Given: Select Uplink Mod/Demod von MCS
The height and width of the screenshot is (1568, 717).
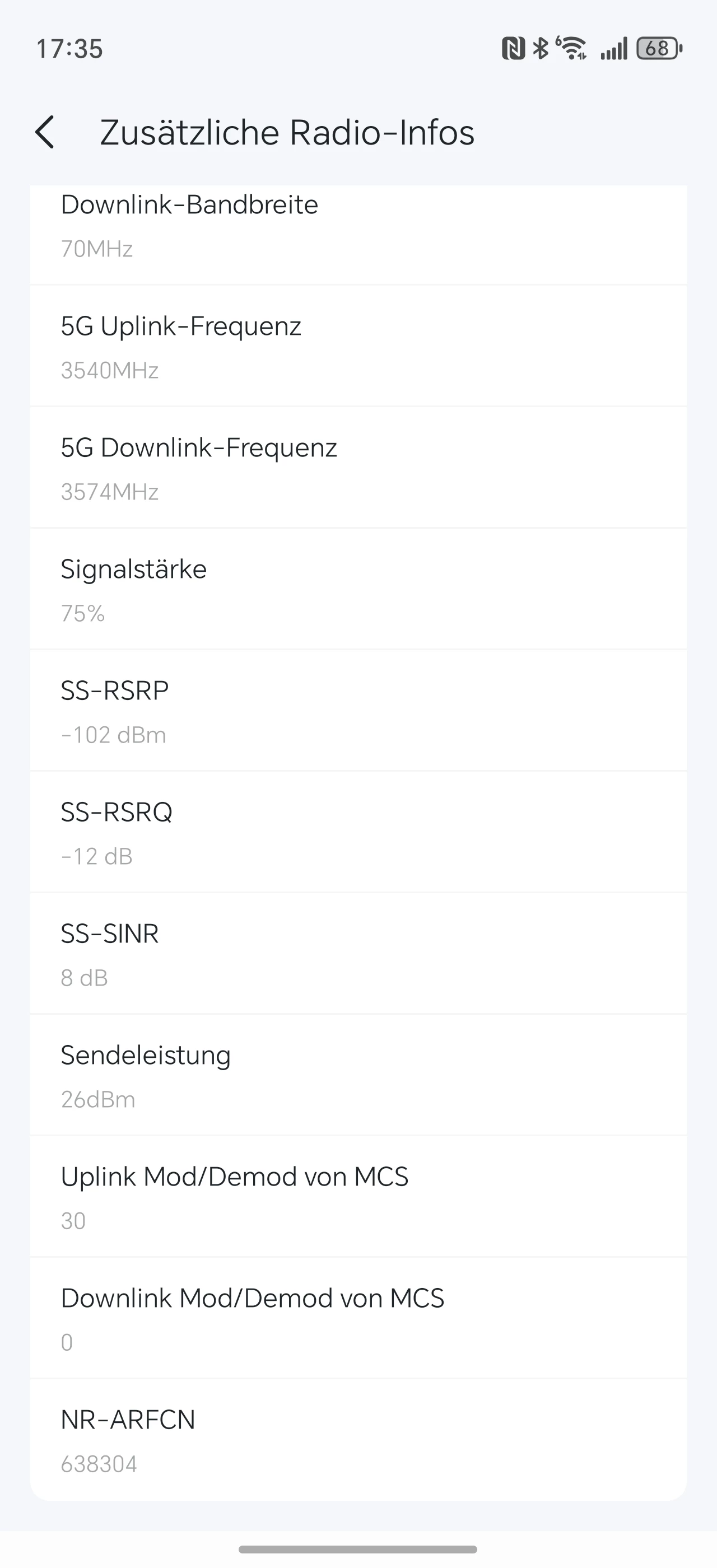Looking at the screenshot, I should (x=358, y=1197).
